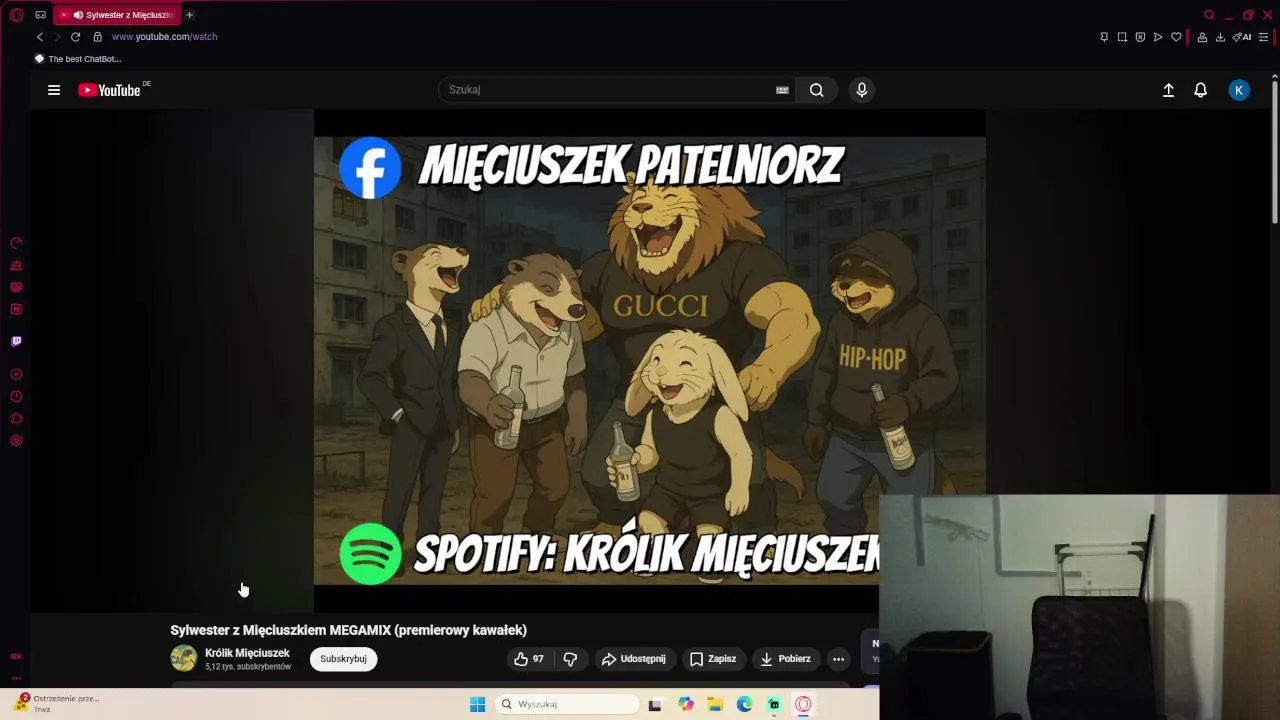Viewport: 1280px width, 720px height.
Task: Open YouTube notifications bell
Action: [1201, 90]
